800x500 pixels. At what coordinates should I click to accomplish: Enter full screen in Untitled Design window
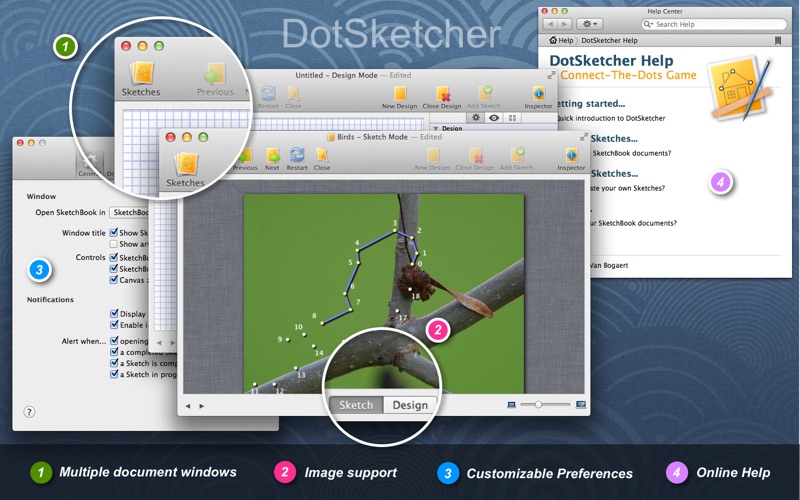551,76
